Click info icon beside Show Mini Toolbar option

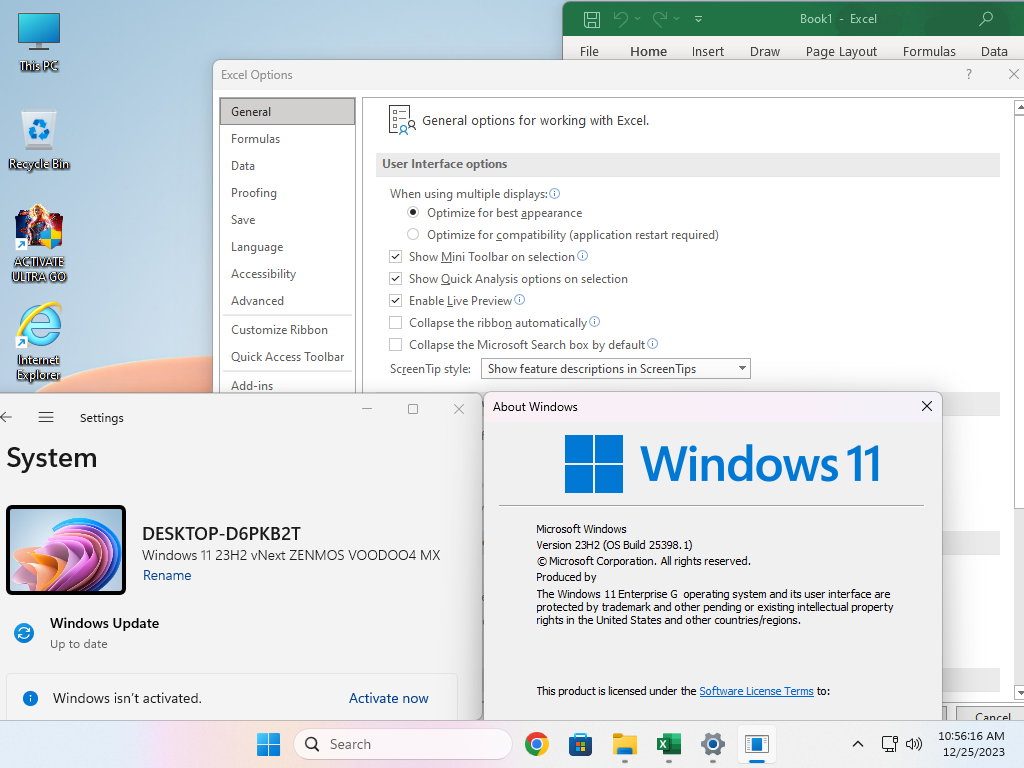pyautogui.click(x=583, y=256)
